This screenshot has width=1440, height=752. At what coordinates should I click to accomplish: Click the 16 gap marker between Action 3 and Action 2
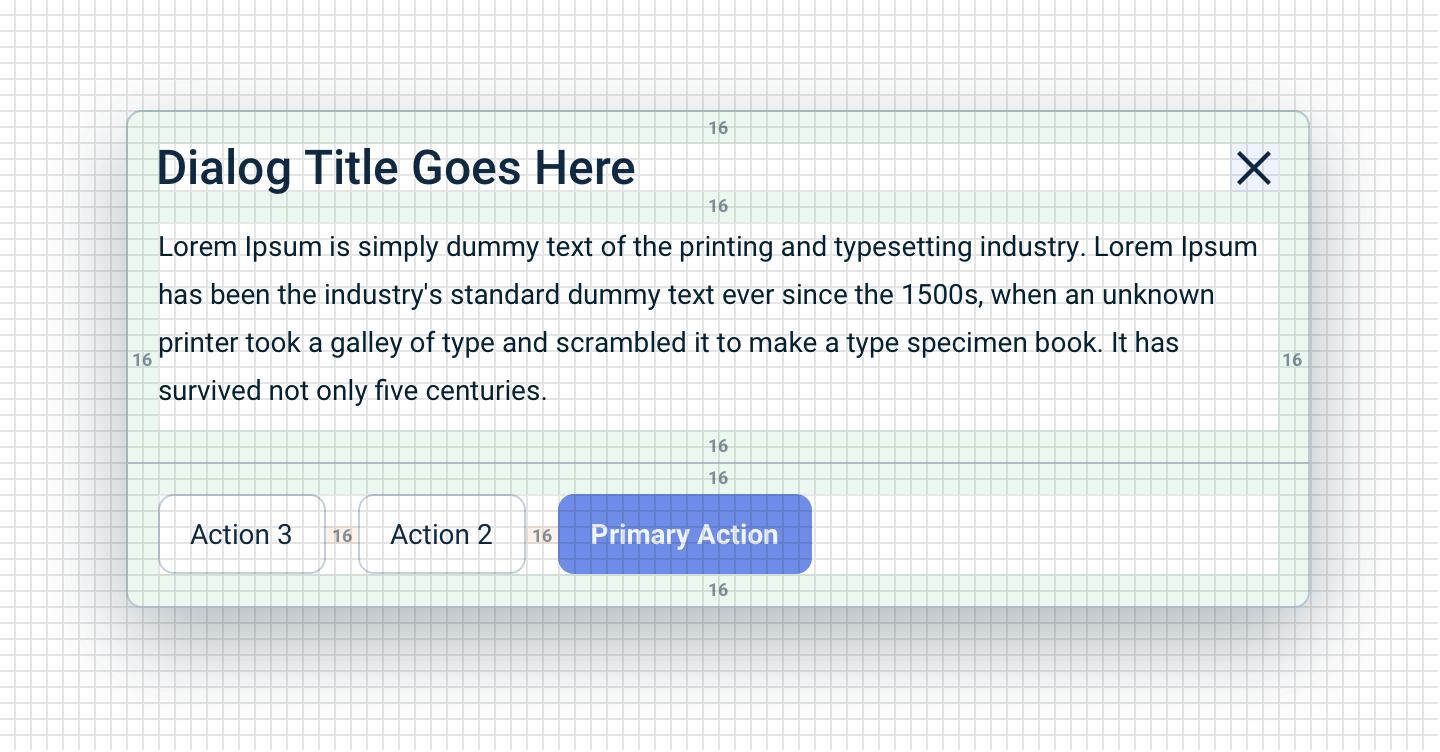[x=342, y=535]
